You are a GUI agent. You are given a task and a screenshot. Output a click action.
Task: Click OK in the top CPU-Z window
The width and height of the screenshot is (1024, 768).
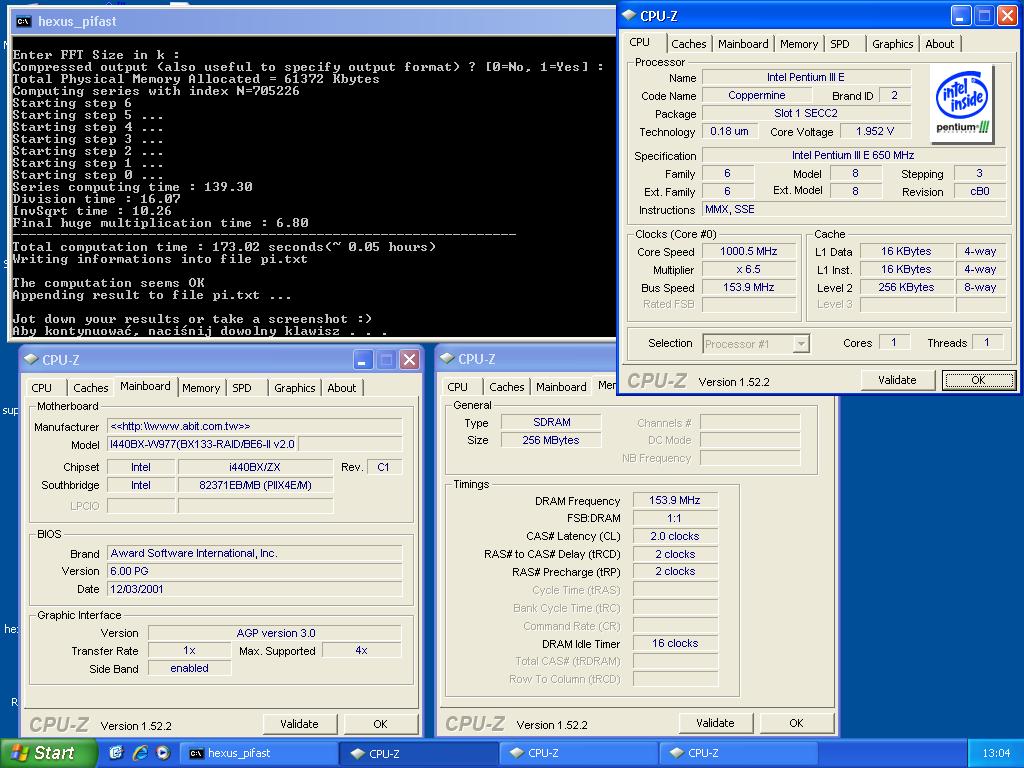pyautogui.click(x=978, y=380)
